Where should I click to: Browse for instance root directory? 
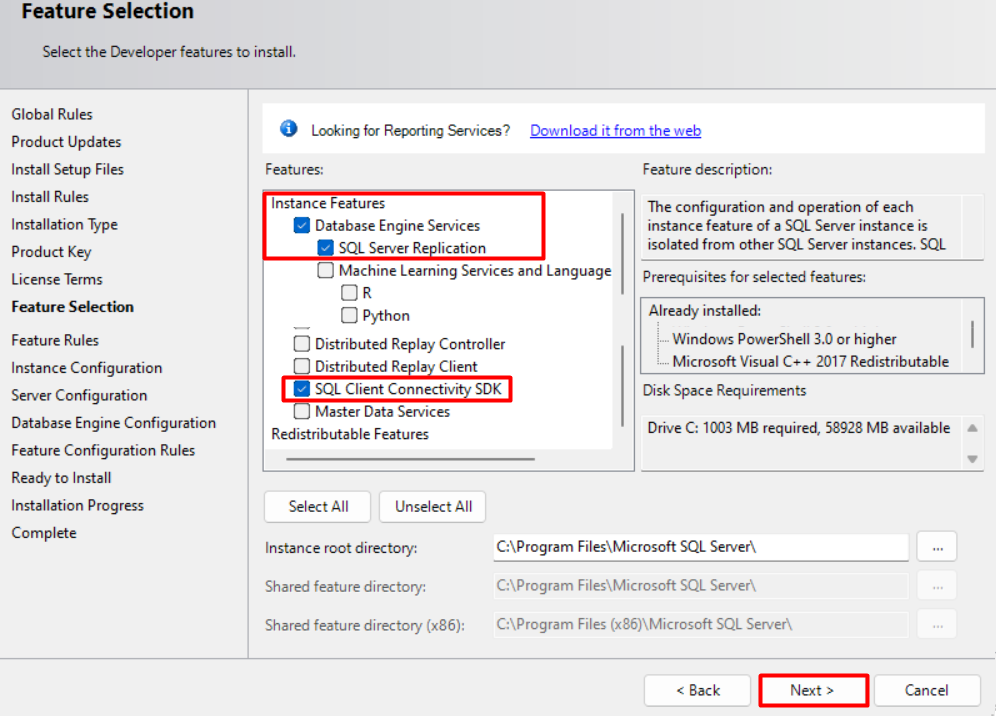click(x=937, y=547)
